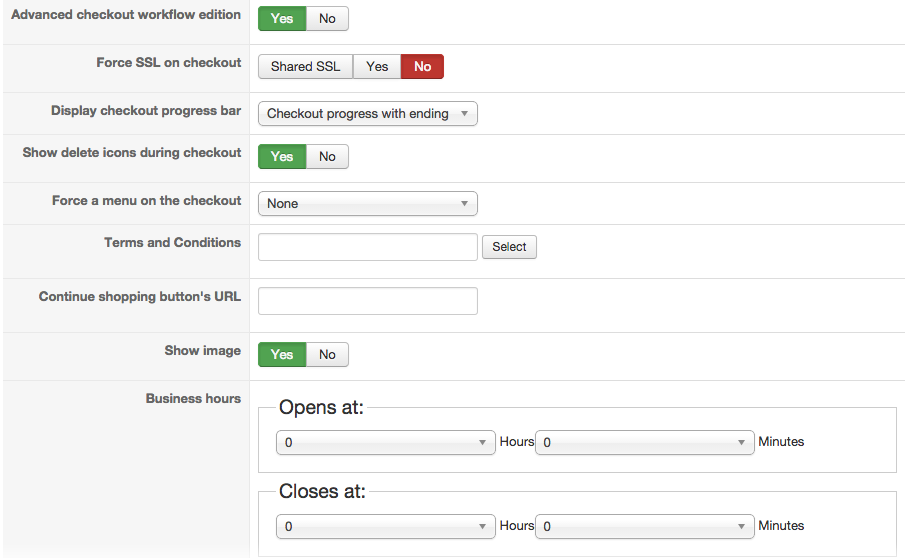Open the Opens at Minutes dropdown
Screen dimensions: 911x558
point(644,442)
